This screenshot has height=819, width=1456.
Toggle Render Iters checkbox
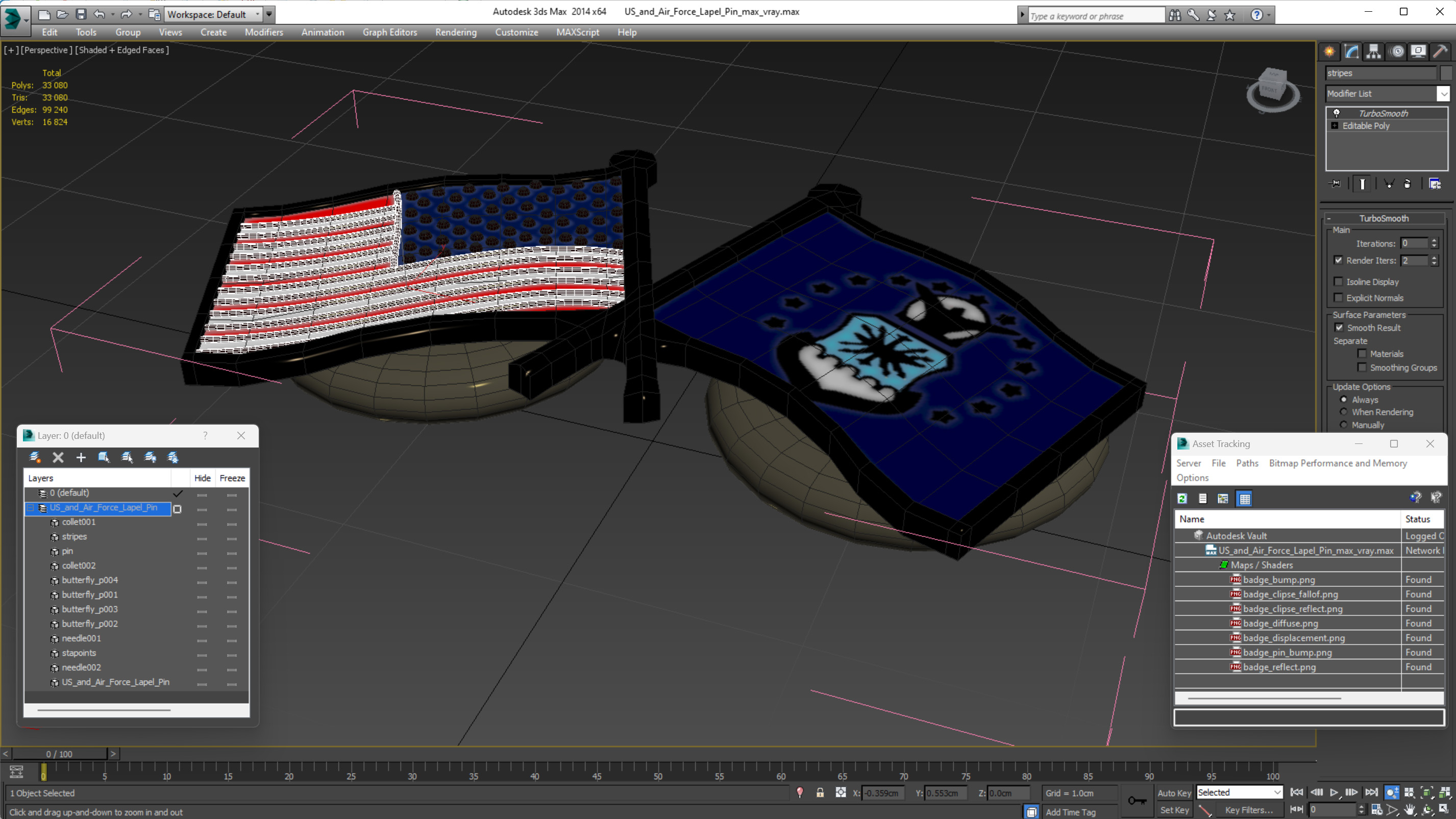1338,260
